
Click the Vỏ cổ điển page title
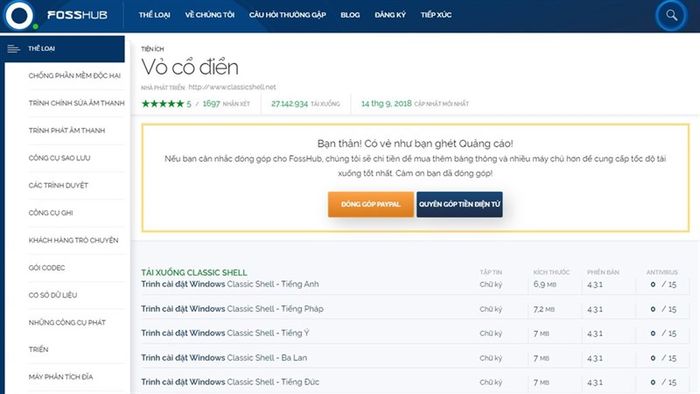[x=190, y=67]
